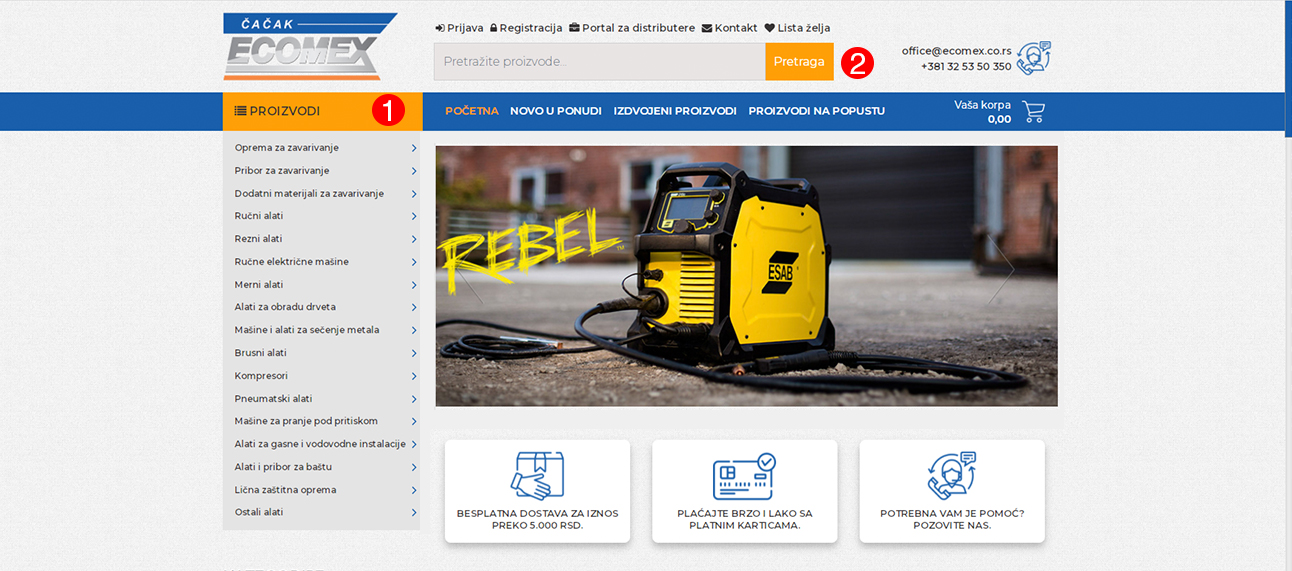Expand Mašine i alati za sečenje metala
The height and width of the screenshot is (571, 1292).
322,330
